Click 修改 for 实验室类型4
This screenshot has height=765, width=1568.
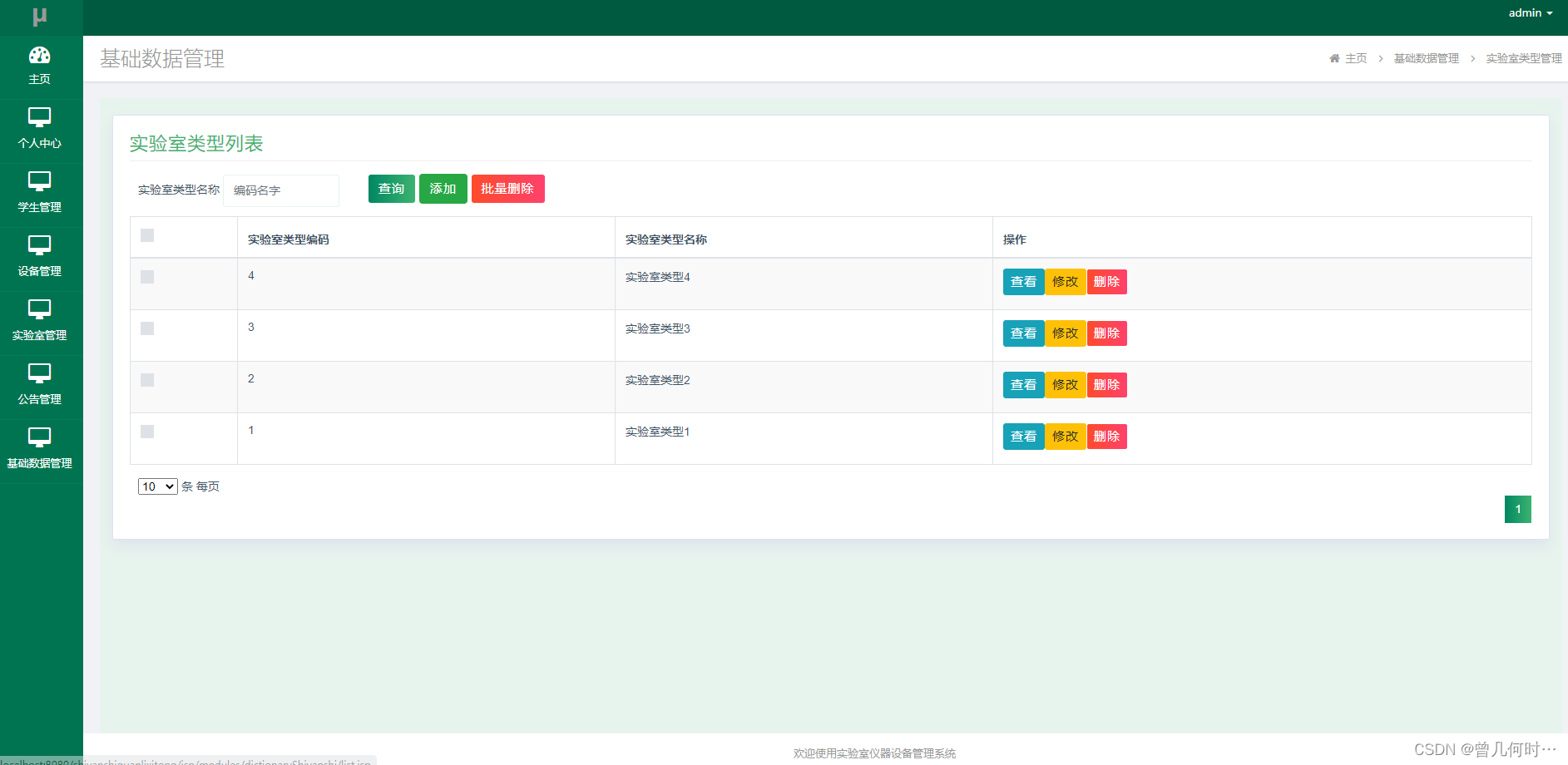(x=1066, y=282)
